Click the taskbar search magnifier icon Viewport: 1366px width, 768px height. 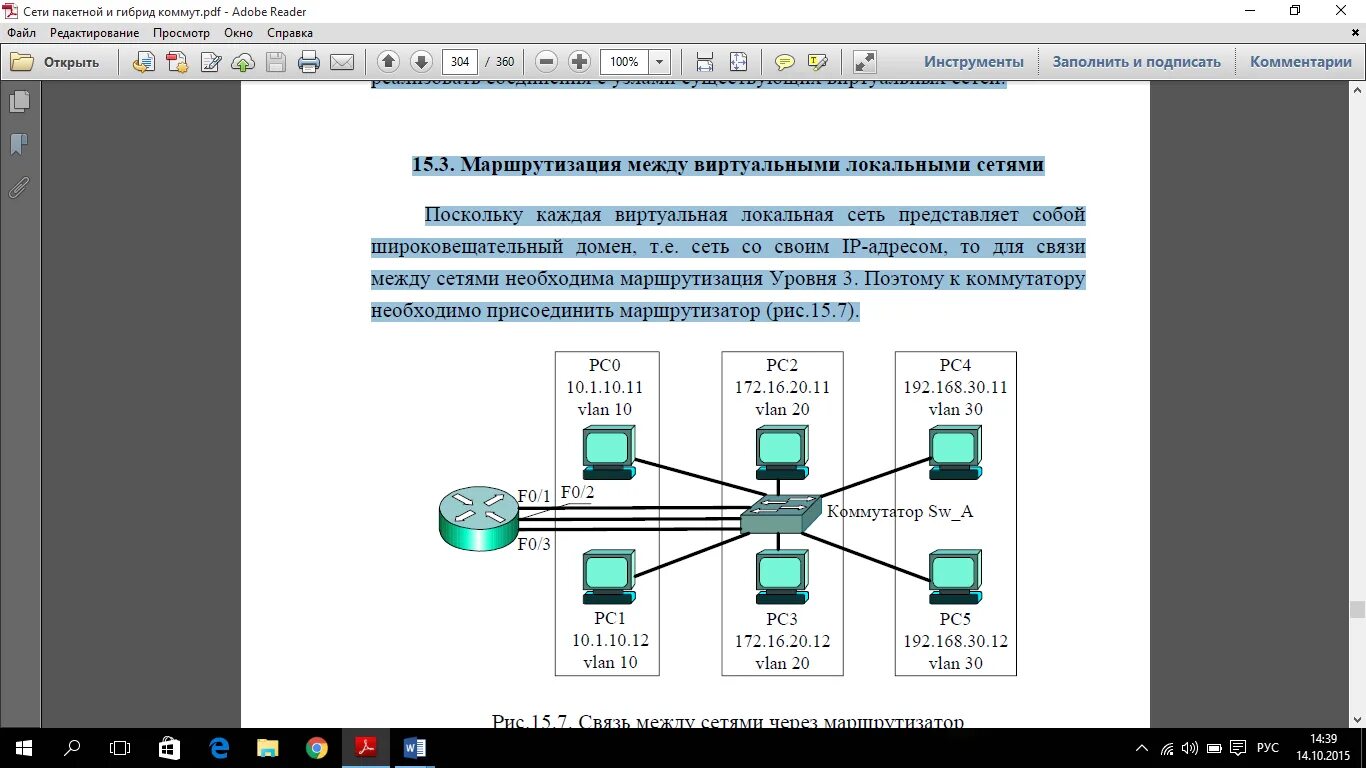coord(72,747)
